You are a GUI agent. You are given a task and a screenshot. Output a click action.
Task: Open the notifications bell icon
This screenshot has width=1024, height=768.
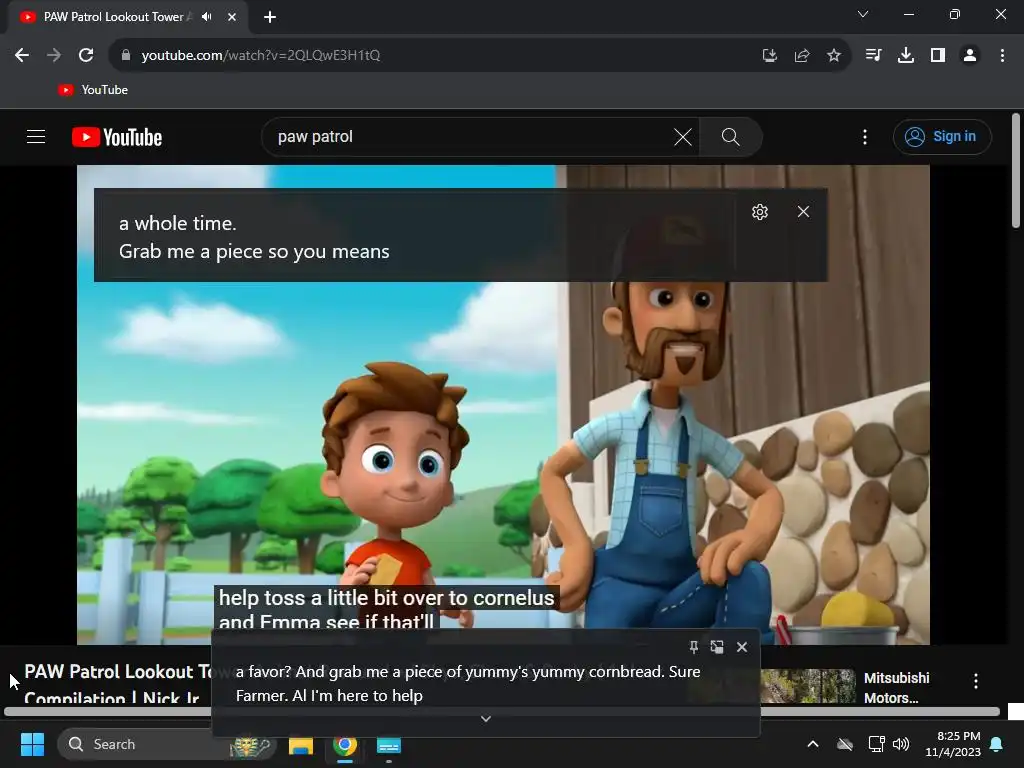click(997, 744)
